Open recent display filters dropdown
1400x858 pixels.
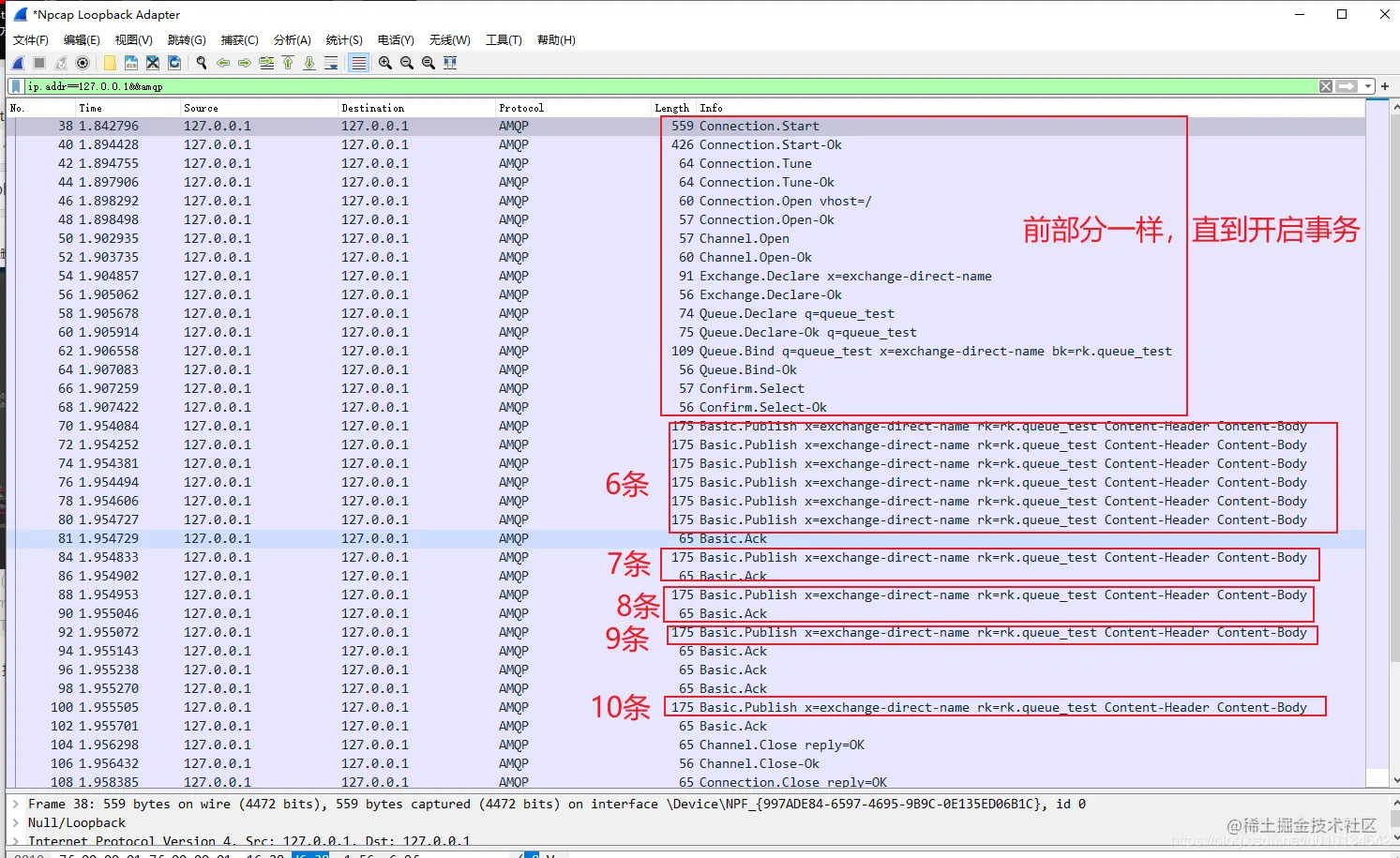tap(1368, 86)
